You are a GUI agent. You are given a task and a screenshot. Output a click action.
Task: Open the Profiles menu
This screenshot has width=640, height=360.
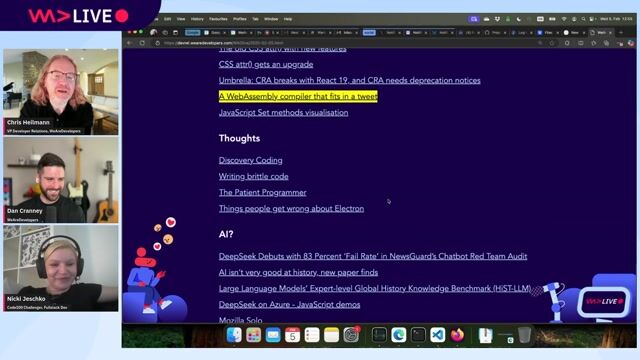click(x=240, y=19)
